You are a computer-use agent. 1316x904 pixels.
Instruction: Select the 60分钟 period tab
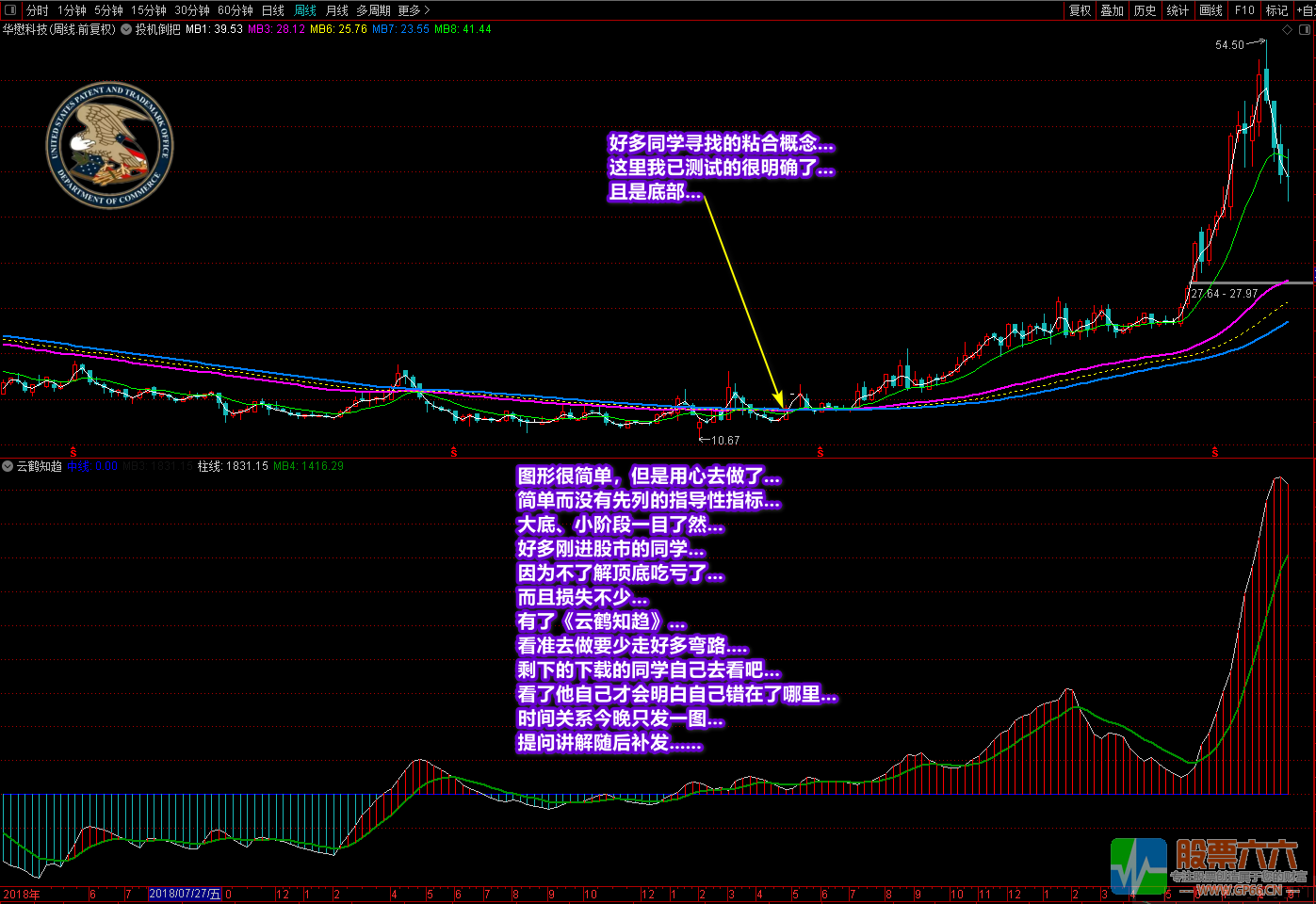click(x=236, y=10)
